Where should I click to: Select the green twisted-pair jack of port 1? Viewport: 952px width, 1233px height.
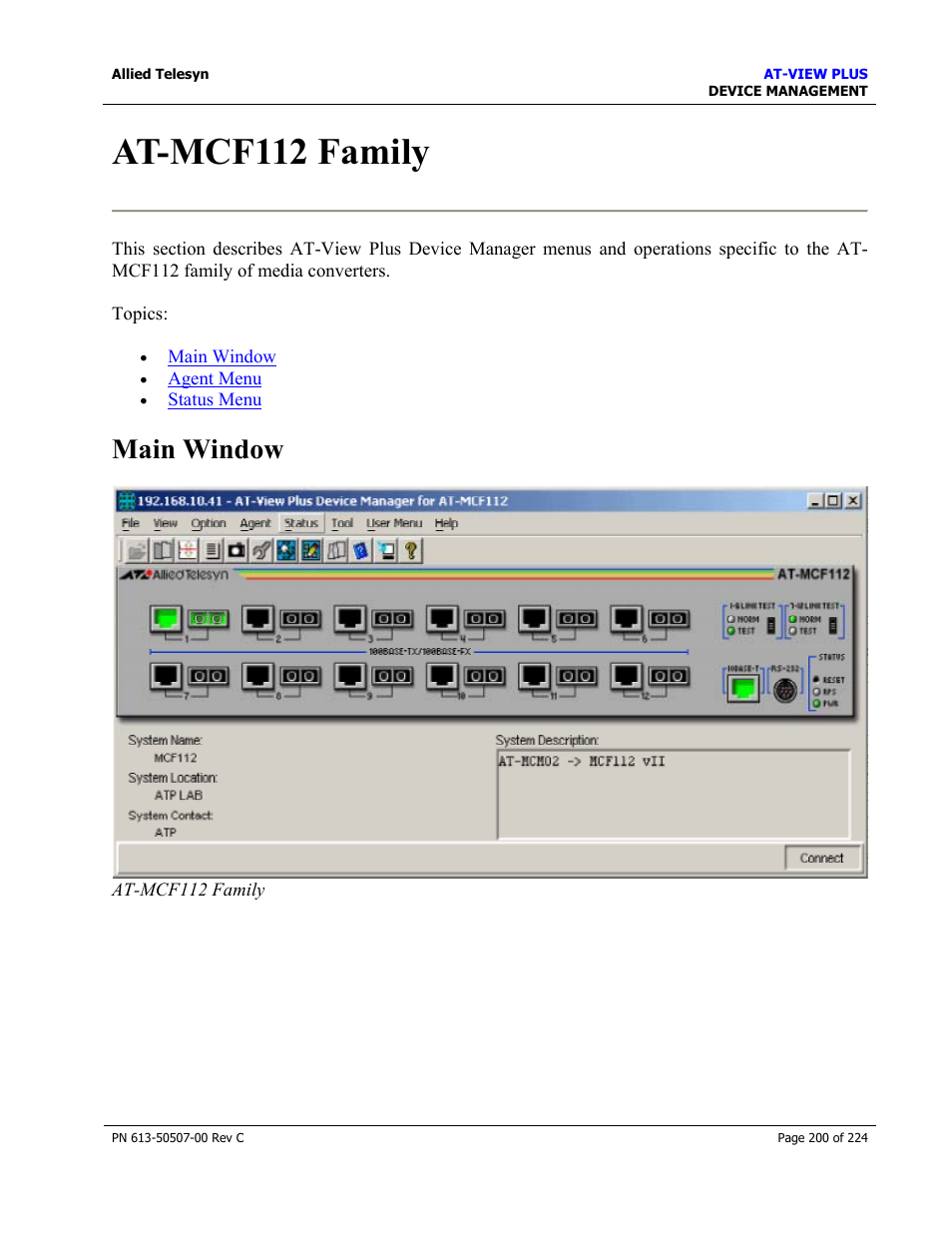(166, 619)
